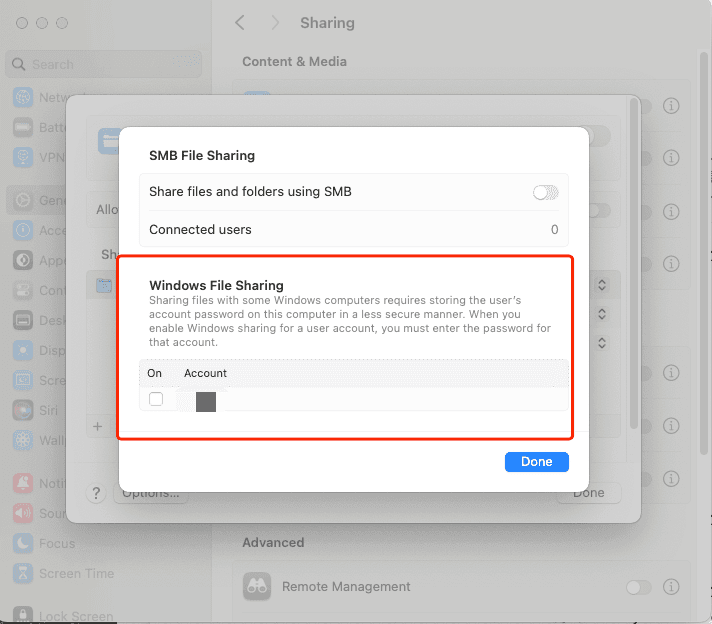Open Screen Saver in the sidebar
712x624 pixels.
coord(40,380)
